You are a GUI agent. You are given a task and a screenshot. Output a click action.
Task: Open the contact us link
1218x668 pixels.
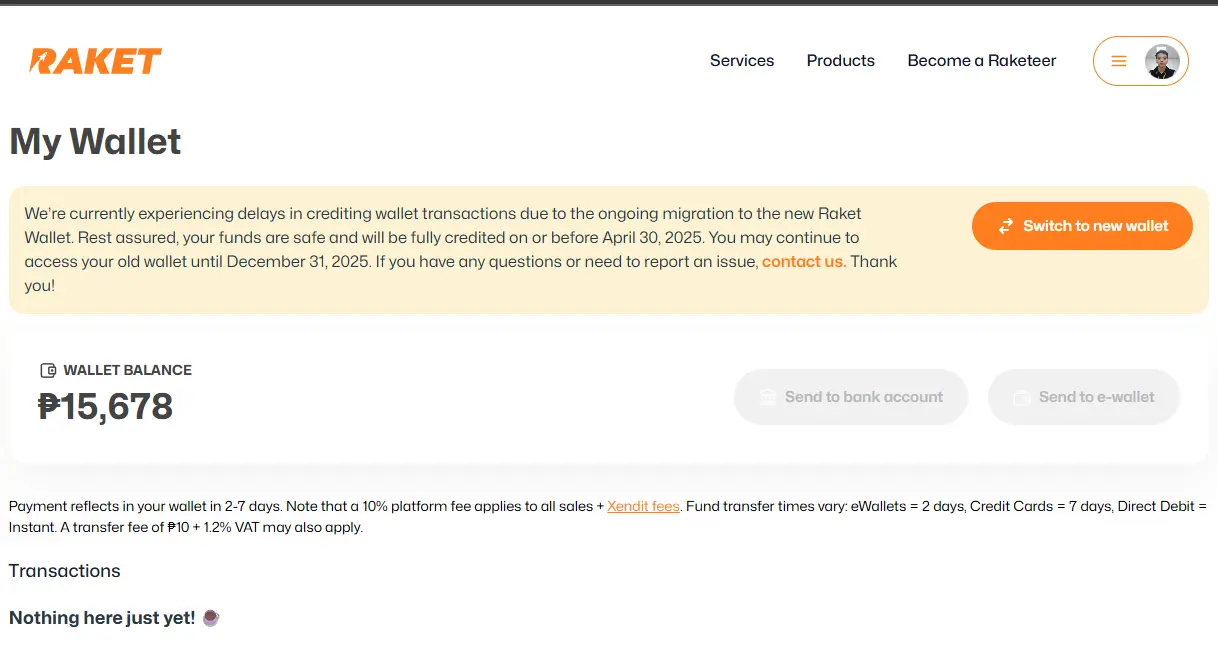(804, 262)
